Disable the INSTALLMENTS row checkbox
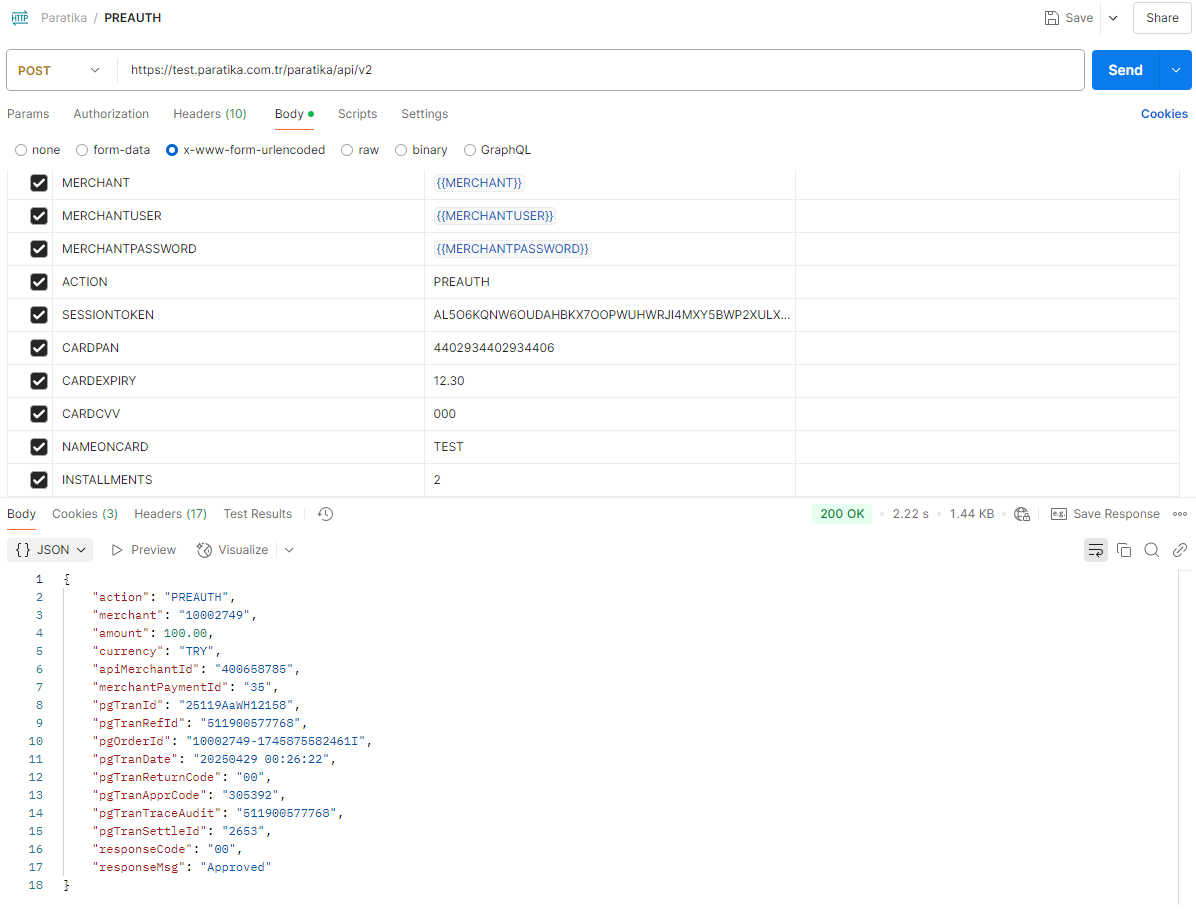Screen dimensions: 1196x909 (x=39, y=480)
